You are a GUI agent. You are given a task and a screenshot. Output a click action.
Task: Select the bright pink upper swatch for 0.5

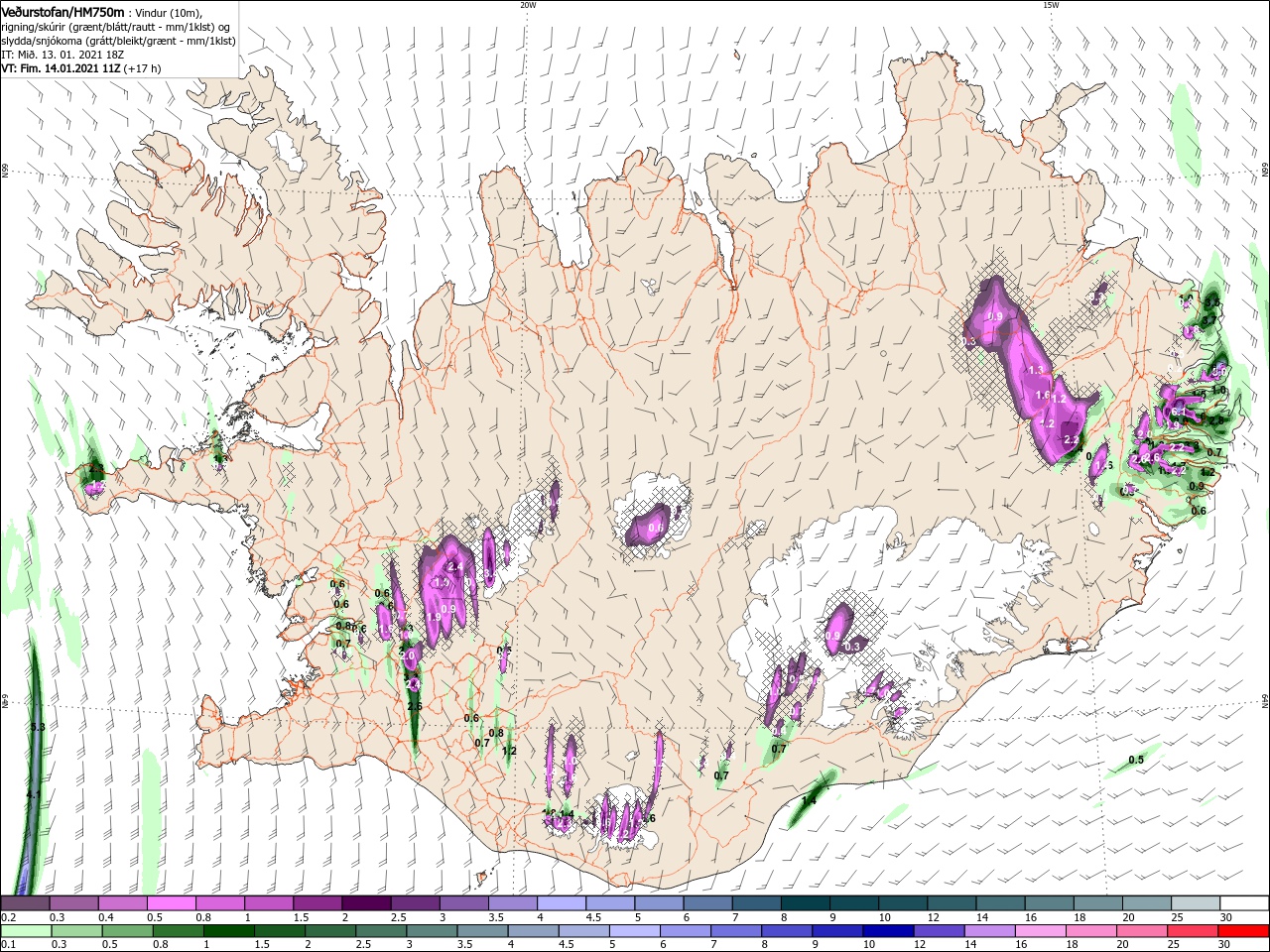coord(171,903)
